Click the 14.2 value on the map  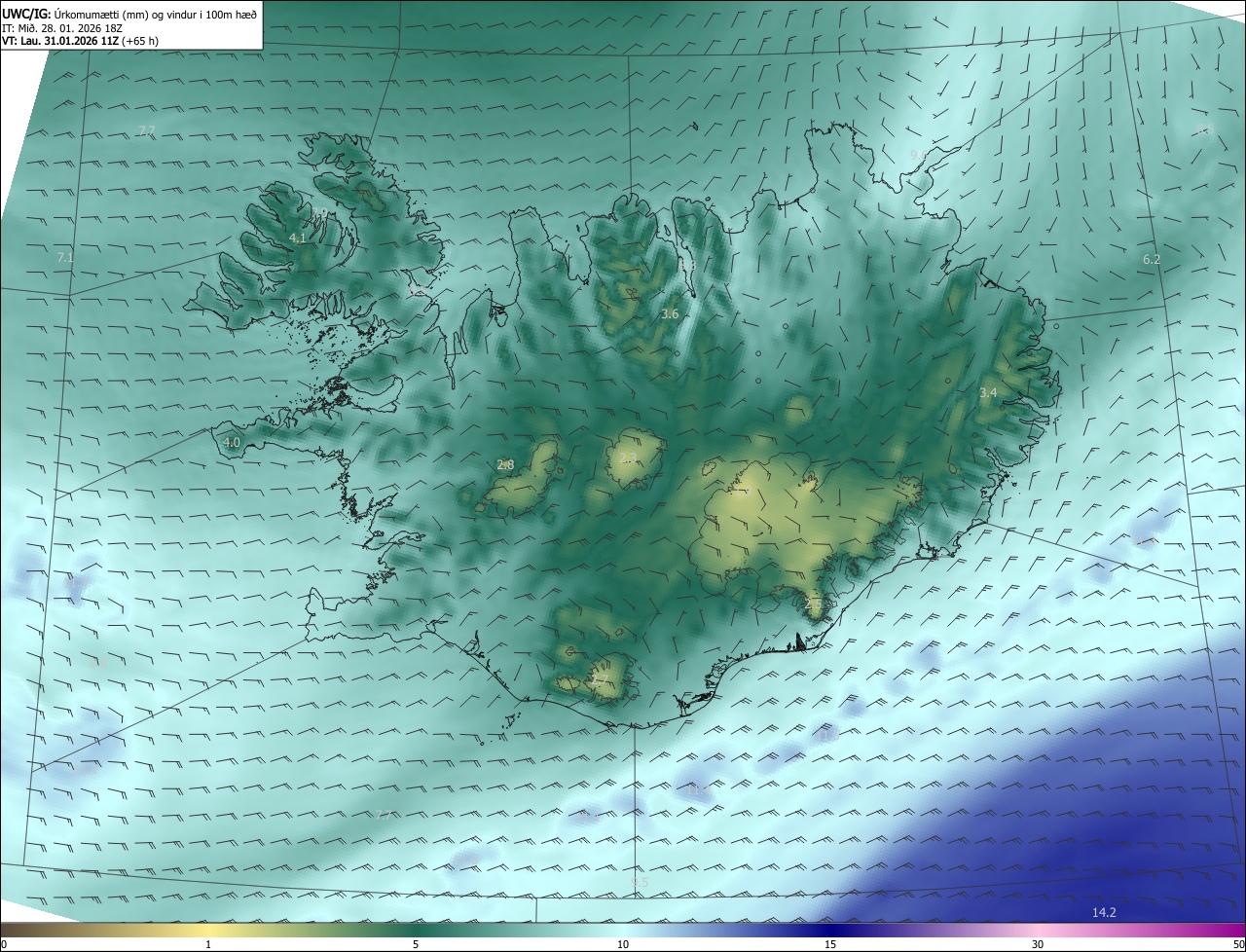coord(1104,912)
